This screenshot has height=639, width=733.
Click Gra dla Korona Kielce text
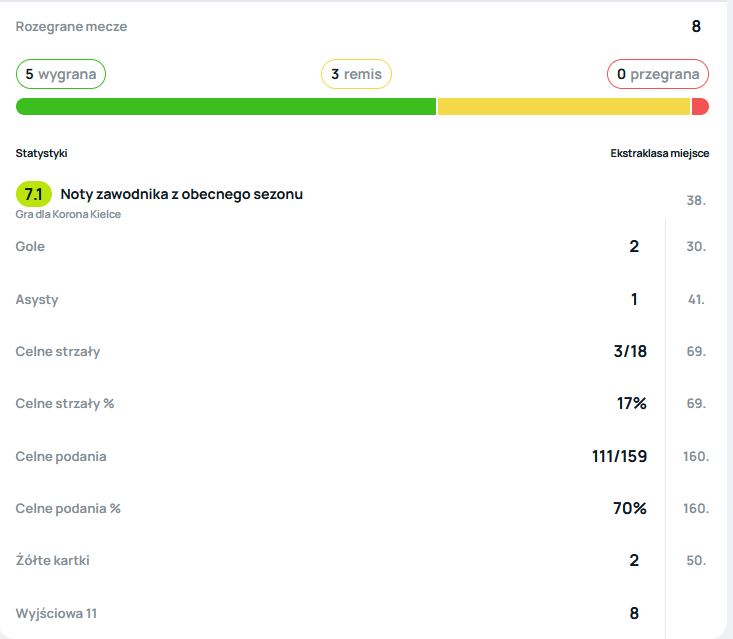[68, 214]
